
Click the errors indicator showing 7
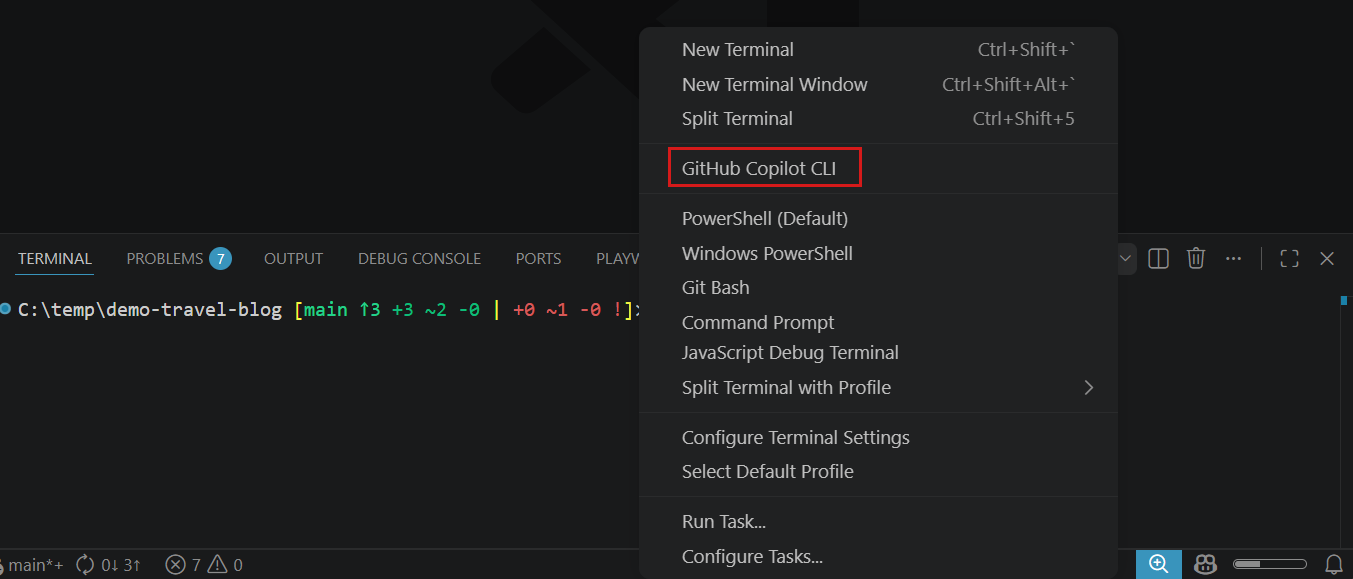182,564
